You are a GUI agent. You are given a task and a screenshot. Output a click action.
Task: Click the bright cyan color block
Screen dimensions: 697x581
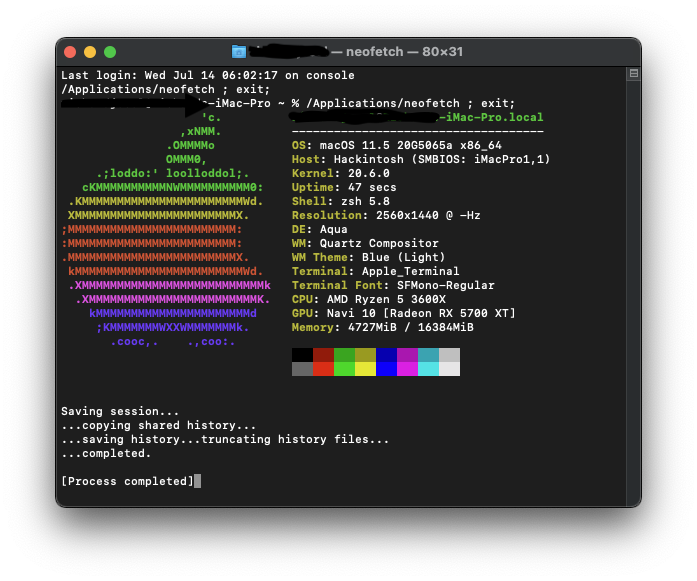pyautogui.click(x=428, y=369)
